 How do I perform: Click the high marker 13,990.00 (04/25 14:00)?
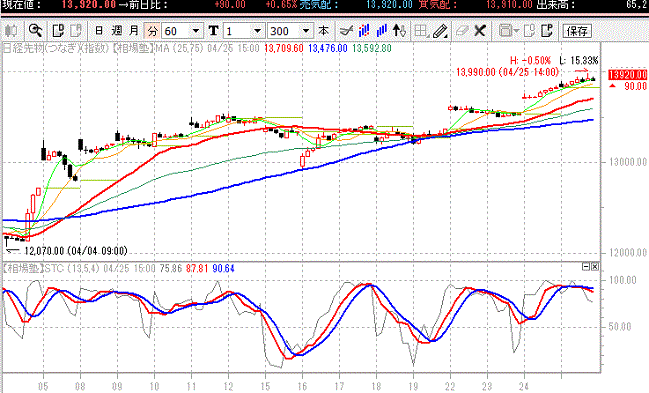(x=507, y=72)
